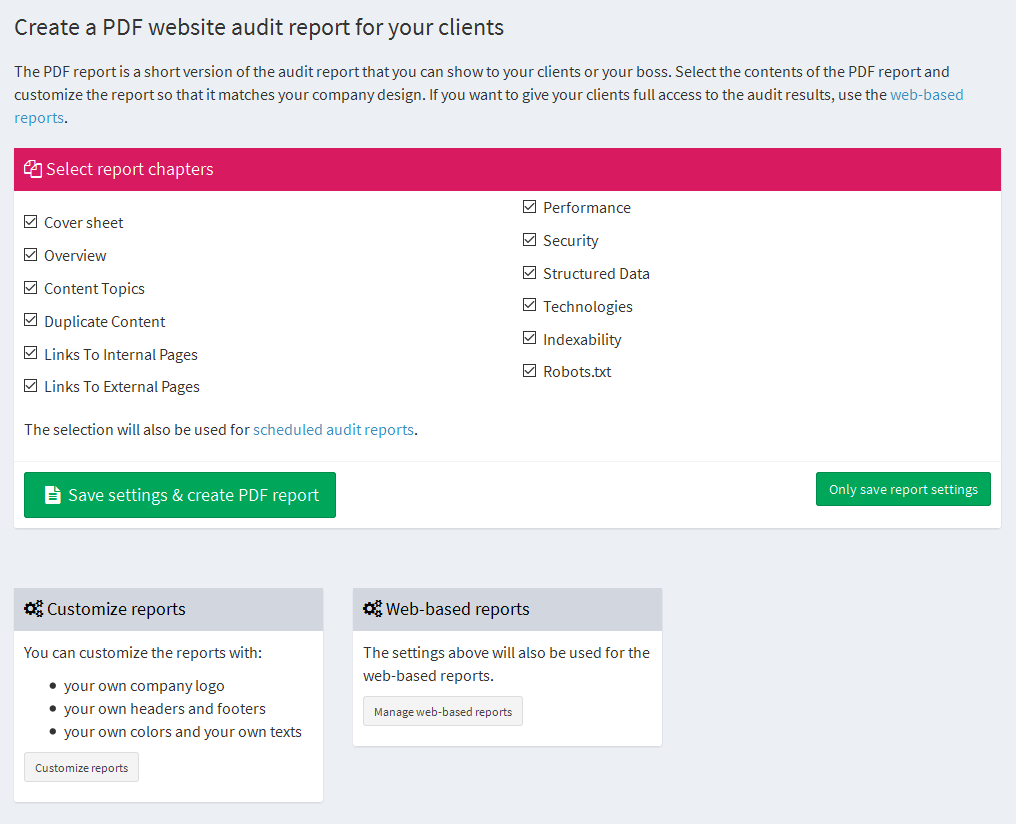Disable the Links To External Pages chapter

(x=30, y=386)
